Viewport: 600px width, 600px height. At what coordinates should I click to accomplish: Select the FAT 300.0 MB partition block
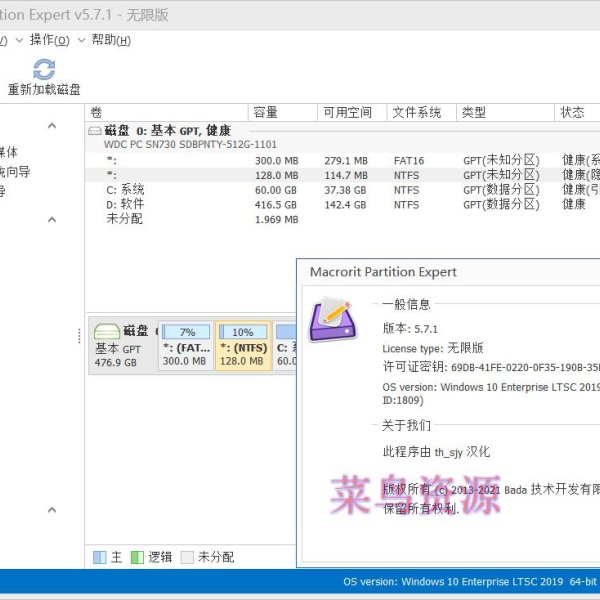pyautogui.click(x=185, y=346)
